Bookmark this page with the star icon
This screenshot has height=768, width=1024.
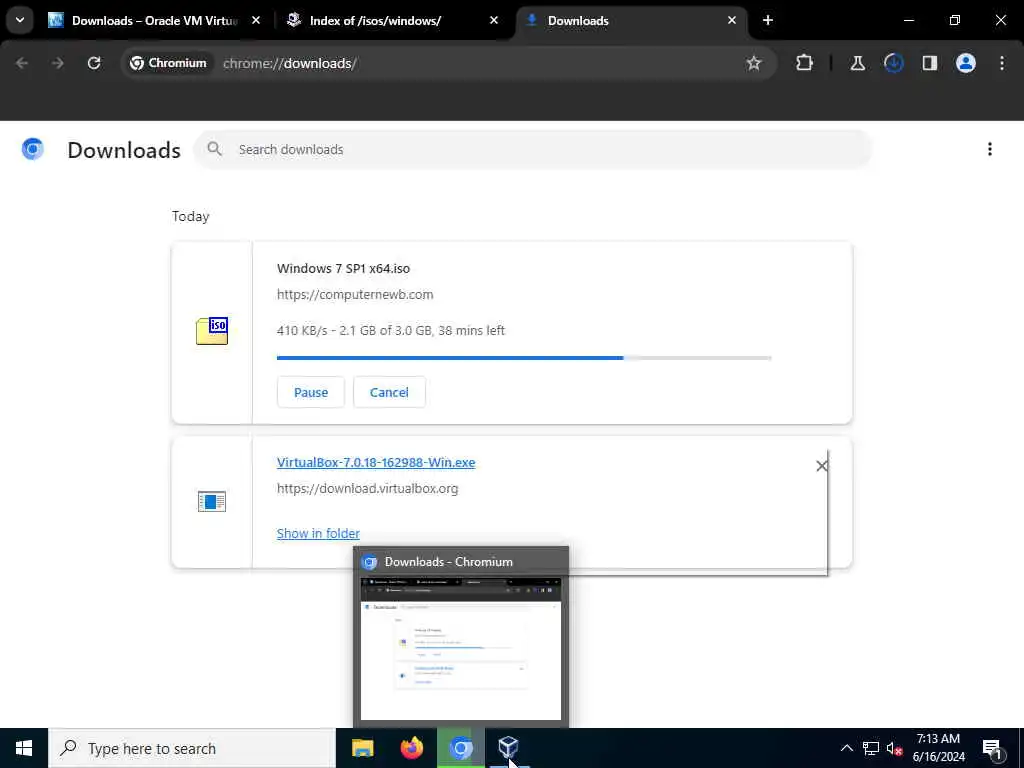click(754, 63)
